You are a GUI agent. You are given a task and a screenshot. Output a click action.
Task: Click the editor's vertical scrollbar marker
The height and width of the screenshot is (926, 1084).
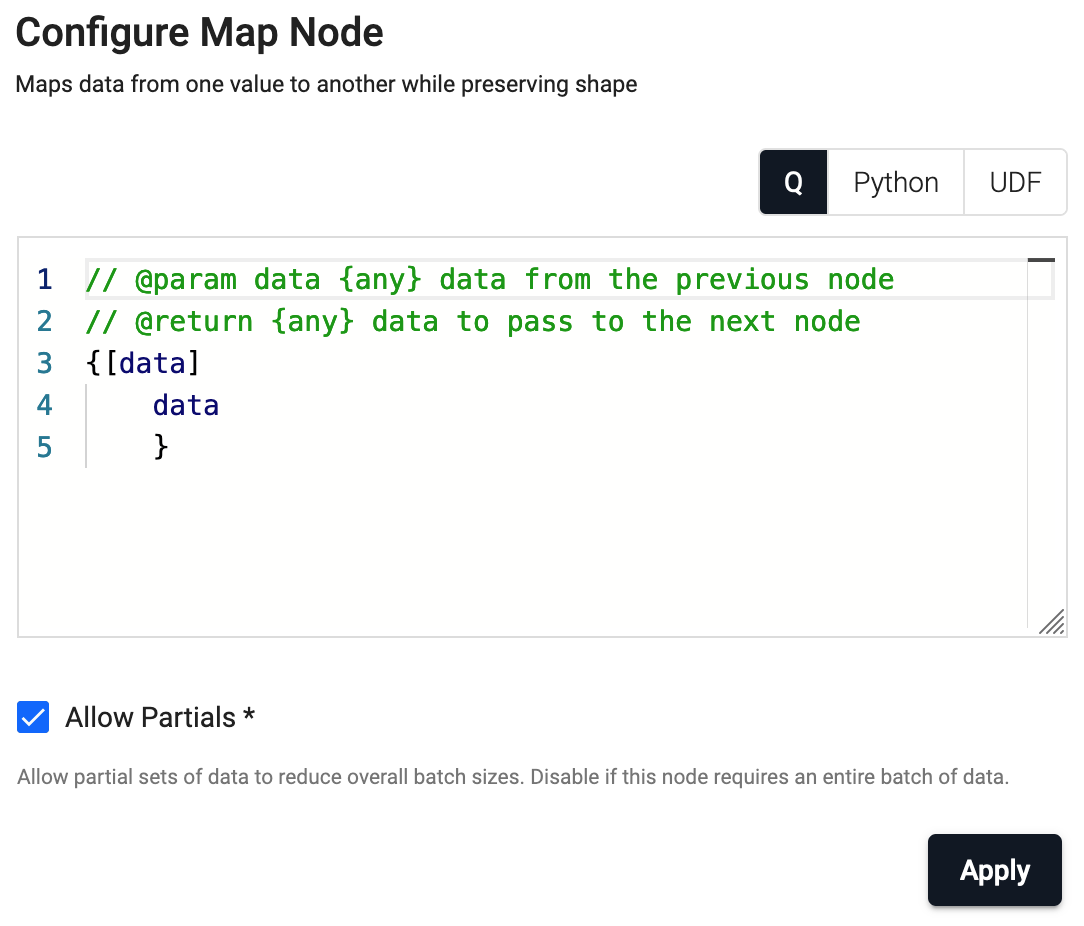pyautogui.click(x=1041, y=261)
